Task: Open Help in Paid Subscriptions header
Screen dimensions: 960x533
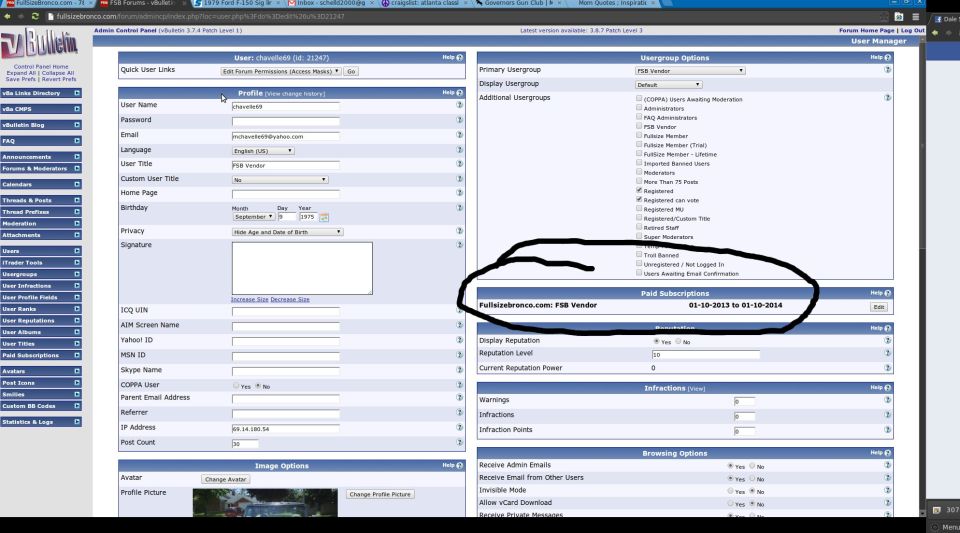Action: [x=880, y=293]
